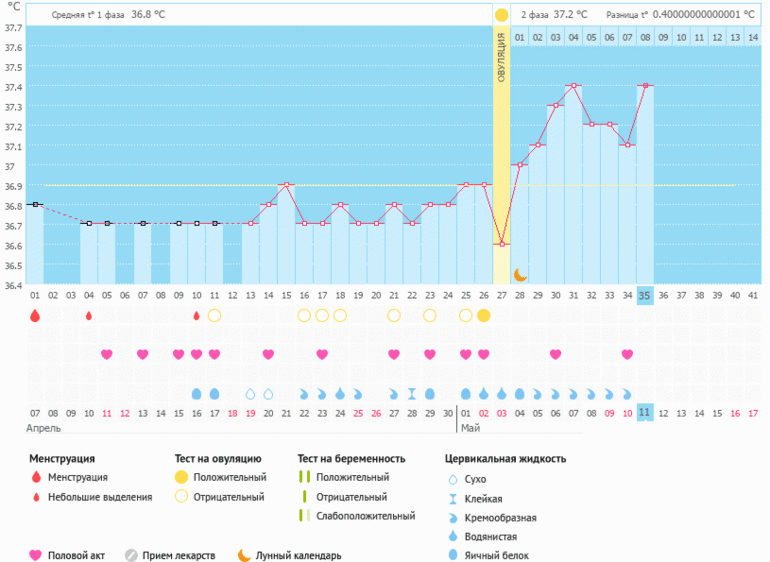The width and height of the screenshot is (770, 562).
Task: Click the dry fluid icon on April 19
Action: (250, 394)
